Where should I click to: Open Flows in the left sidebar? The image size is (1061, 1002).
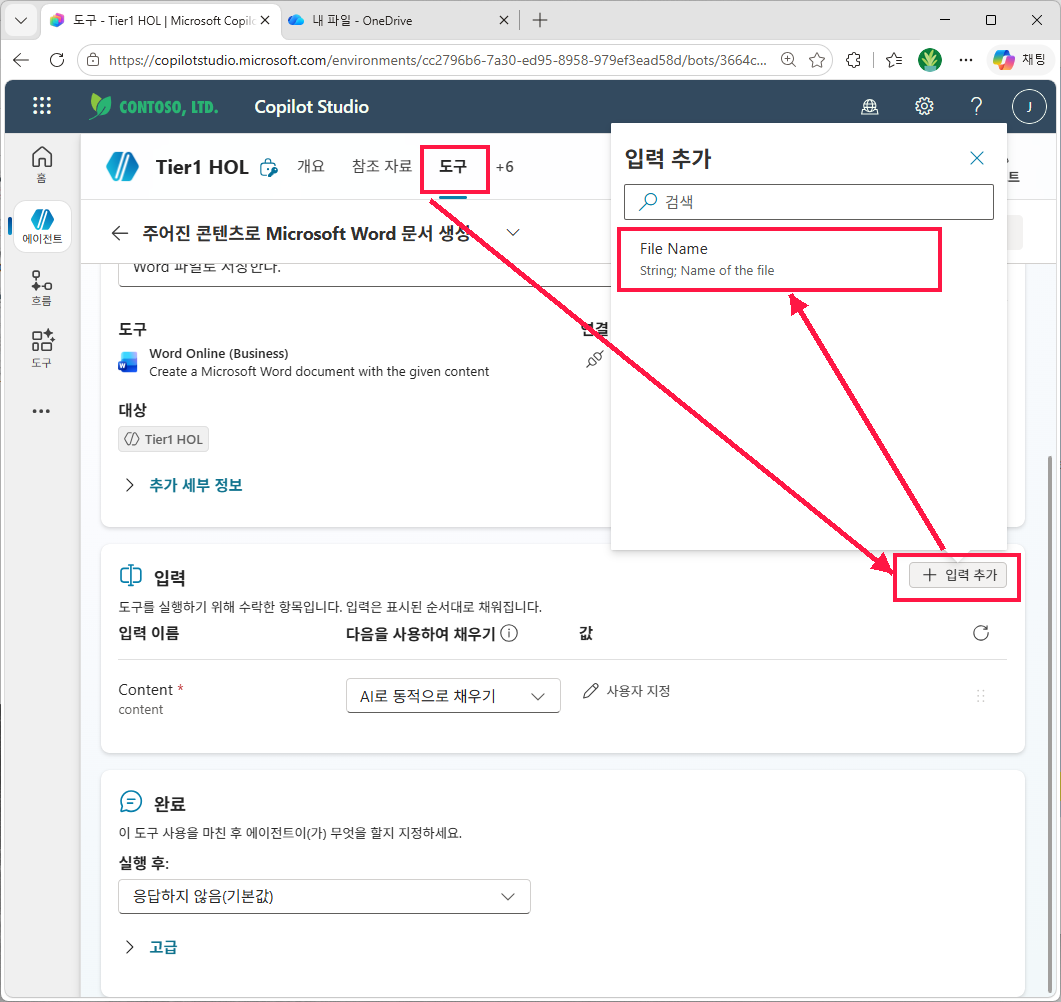[x=42, y=288]
